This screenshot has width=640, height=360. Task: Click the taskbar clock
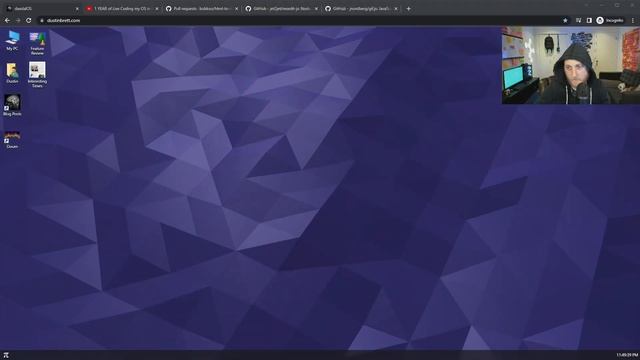[x=627, y=355]
